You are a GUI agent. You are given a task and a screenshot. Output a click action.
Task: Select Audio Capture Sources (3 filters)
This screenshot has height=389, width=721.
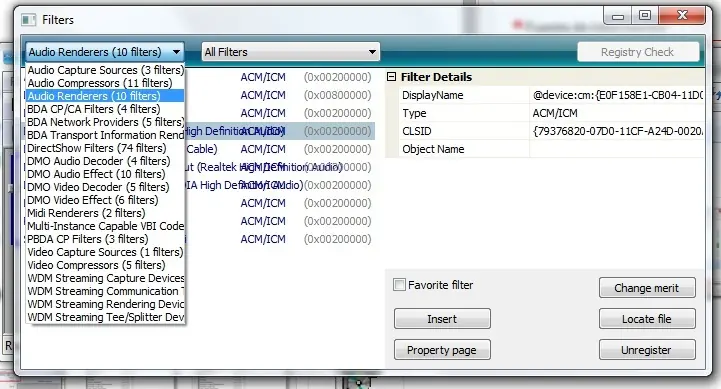tap(105, 70)
